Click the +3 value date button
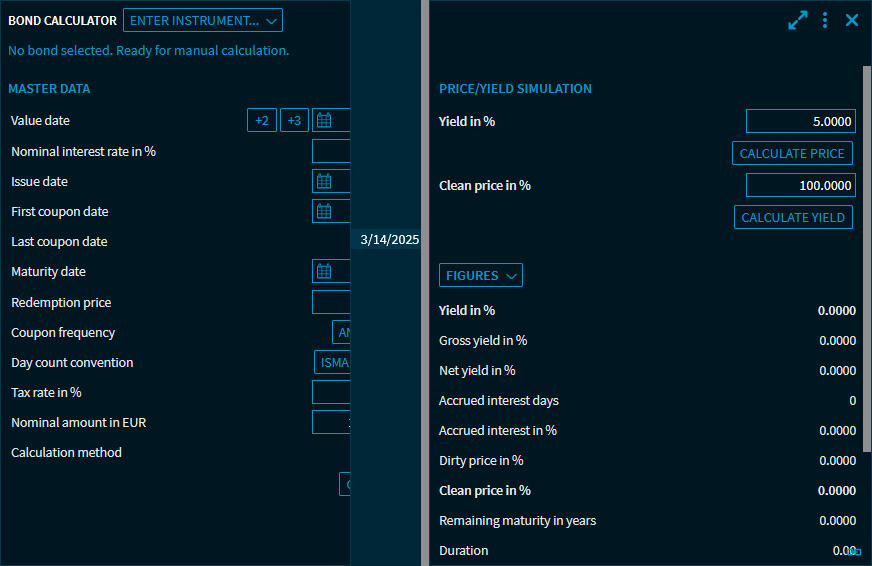Screen dimensions: 872x566 294,121
